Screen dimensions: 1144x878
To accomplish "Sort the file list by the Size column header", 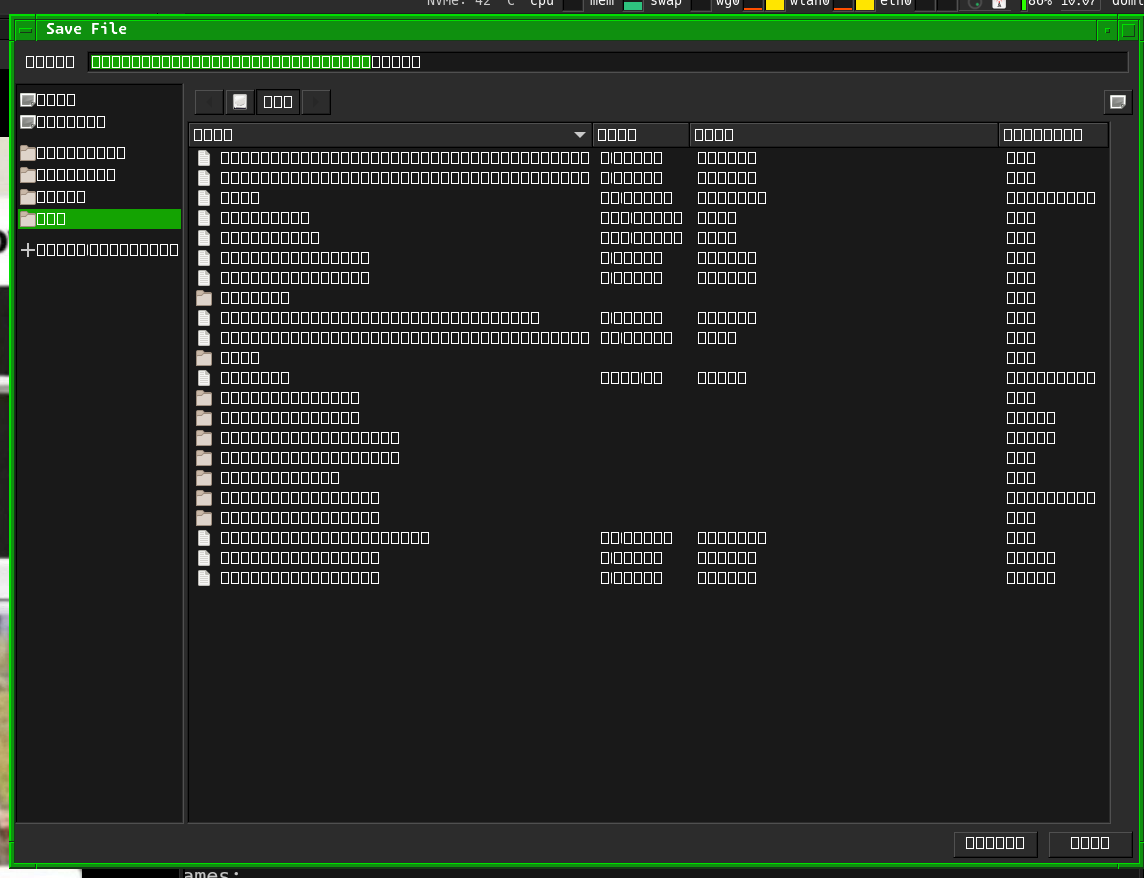I will [641, 135].
